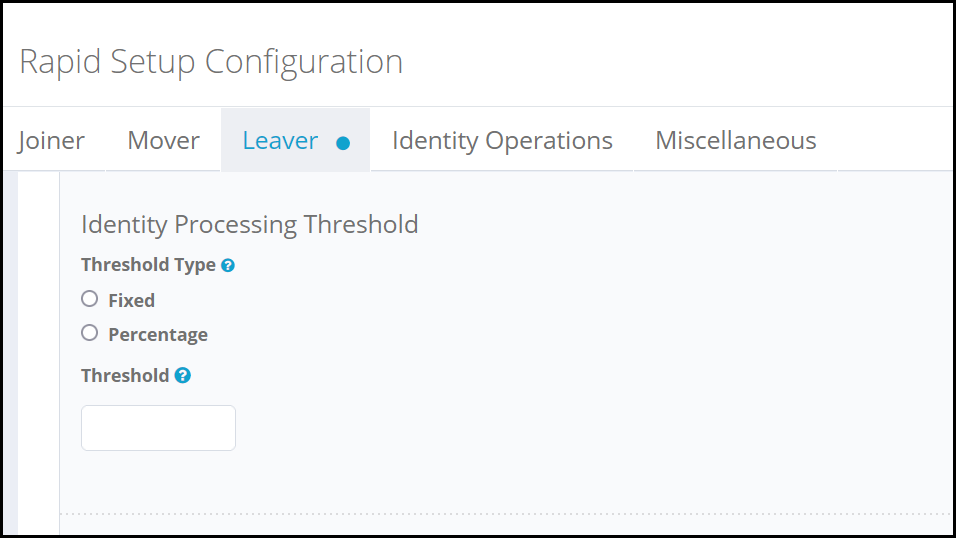Click empty tab bar area right of Miscellaneous

tap(890, 141)
